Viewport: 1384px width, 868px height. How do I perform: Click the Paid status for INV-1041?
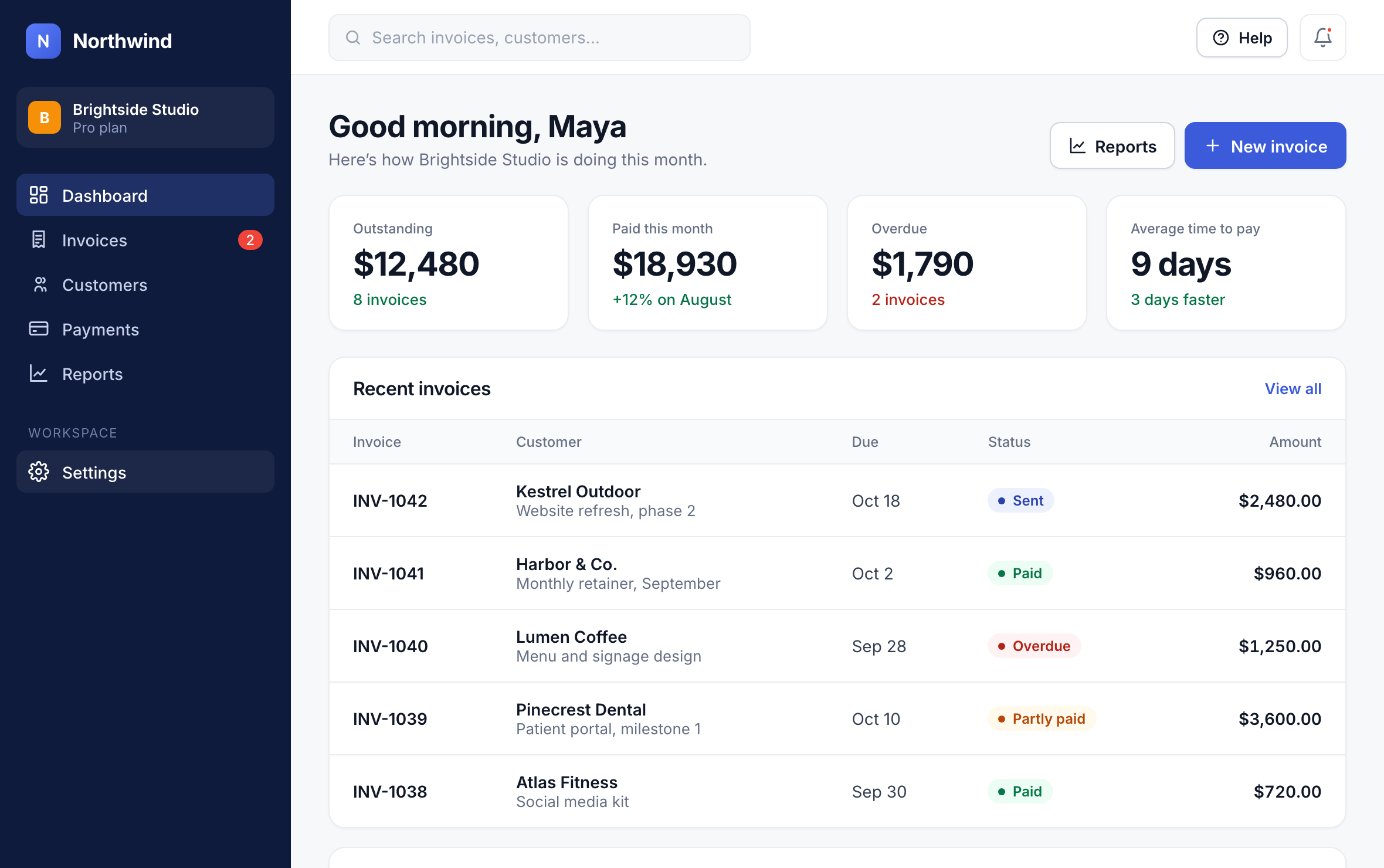click(x=1020, y=573)
